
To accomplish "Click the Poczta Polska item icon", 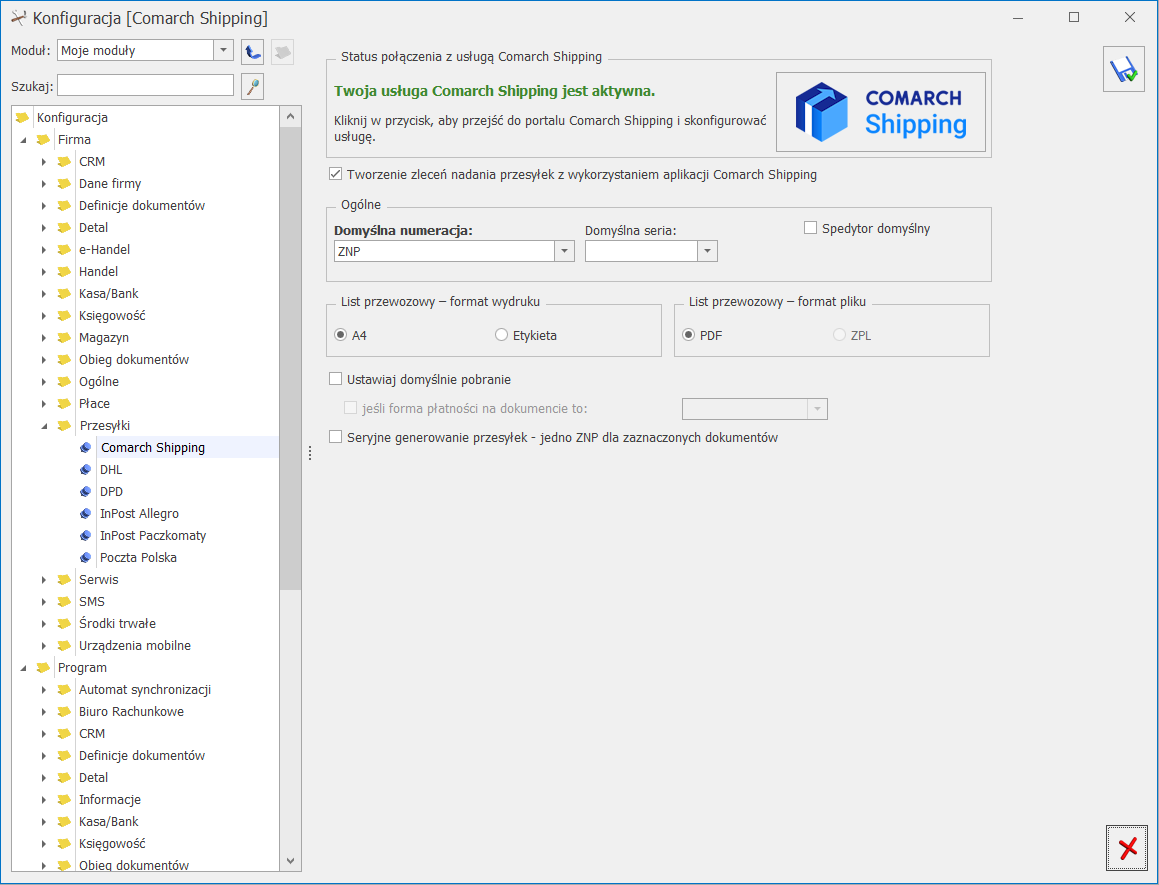I will click(x=86, y=557).
